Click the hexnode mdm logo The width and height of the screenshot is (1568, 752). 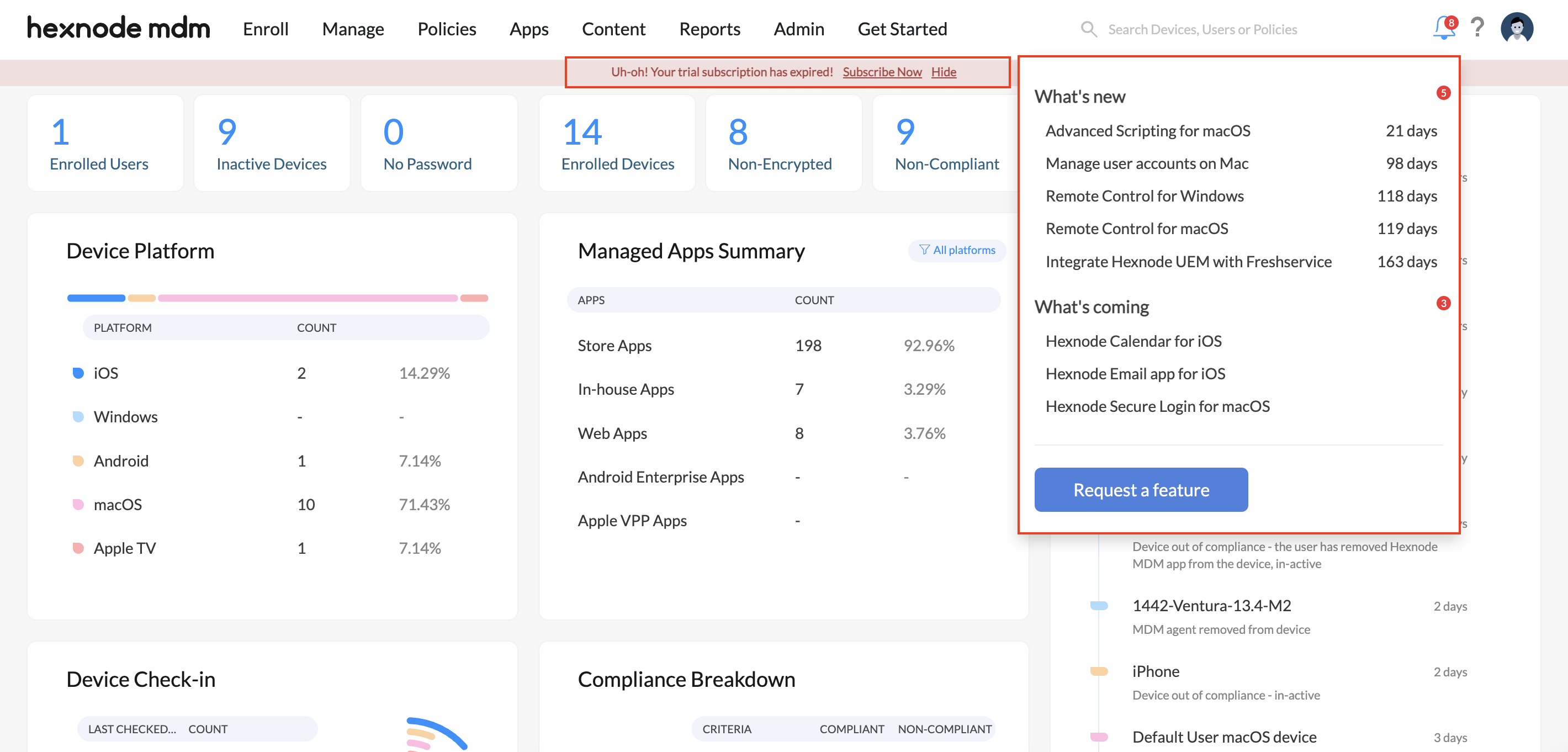click(119, 28)
